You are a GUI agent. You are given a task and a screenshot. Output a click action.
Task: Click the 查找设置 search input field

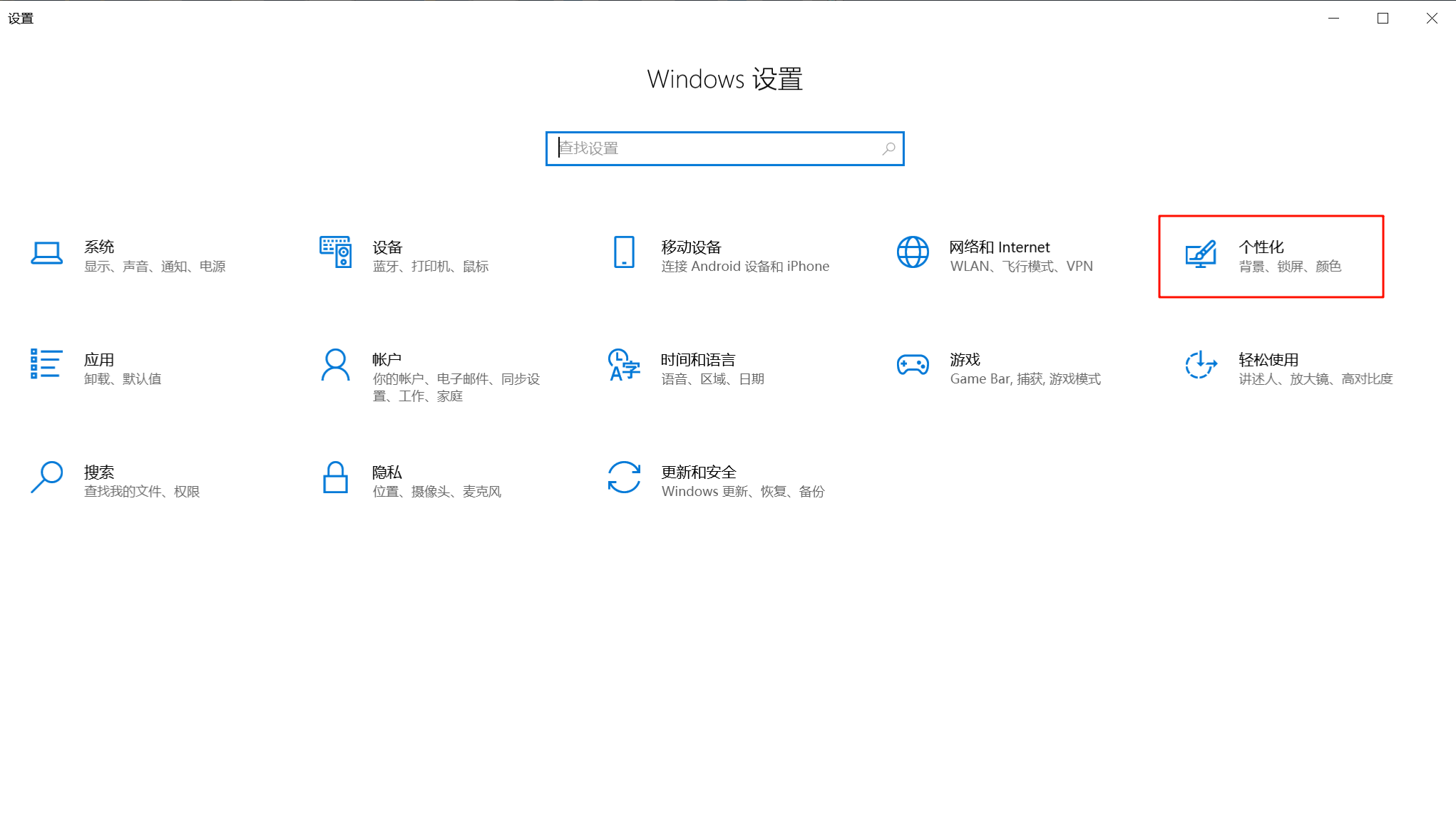coord(717,148)
